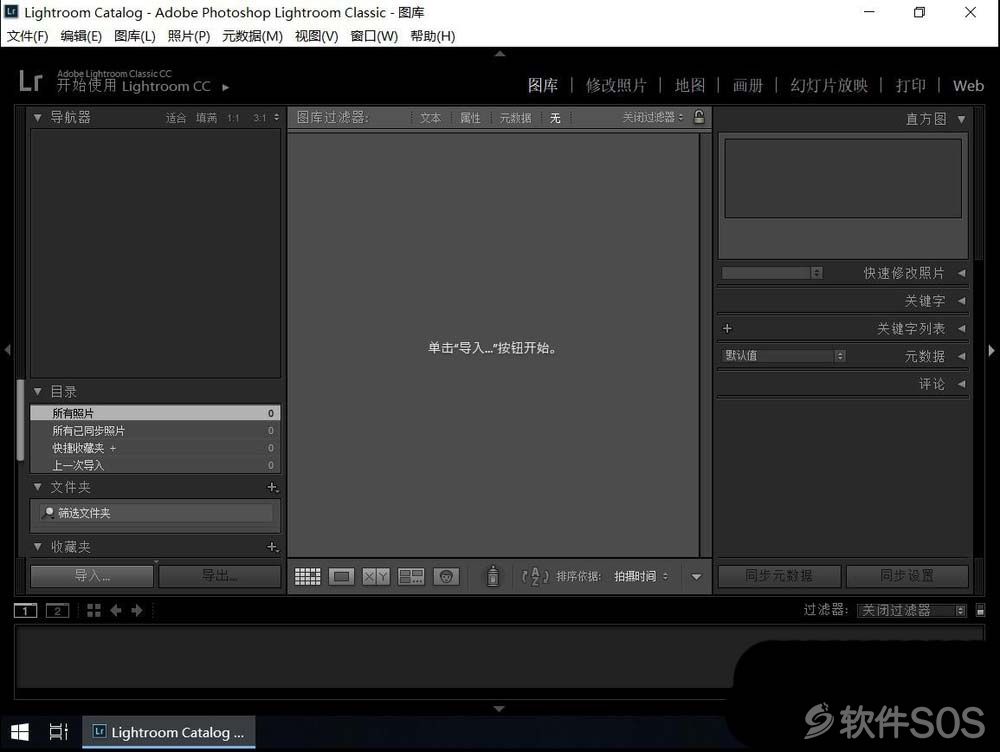This screenshot has width=1000, height=752.
Task: Open Windows Task View
Action: click(59, 732)
